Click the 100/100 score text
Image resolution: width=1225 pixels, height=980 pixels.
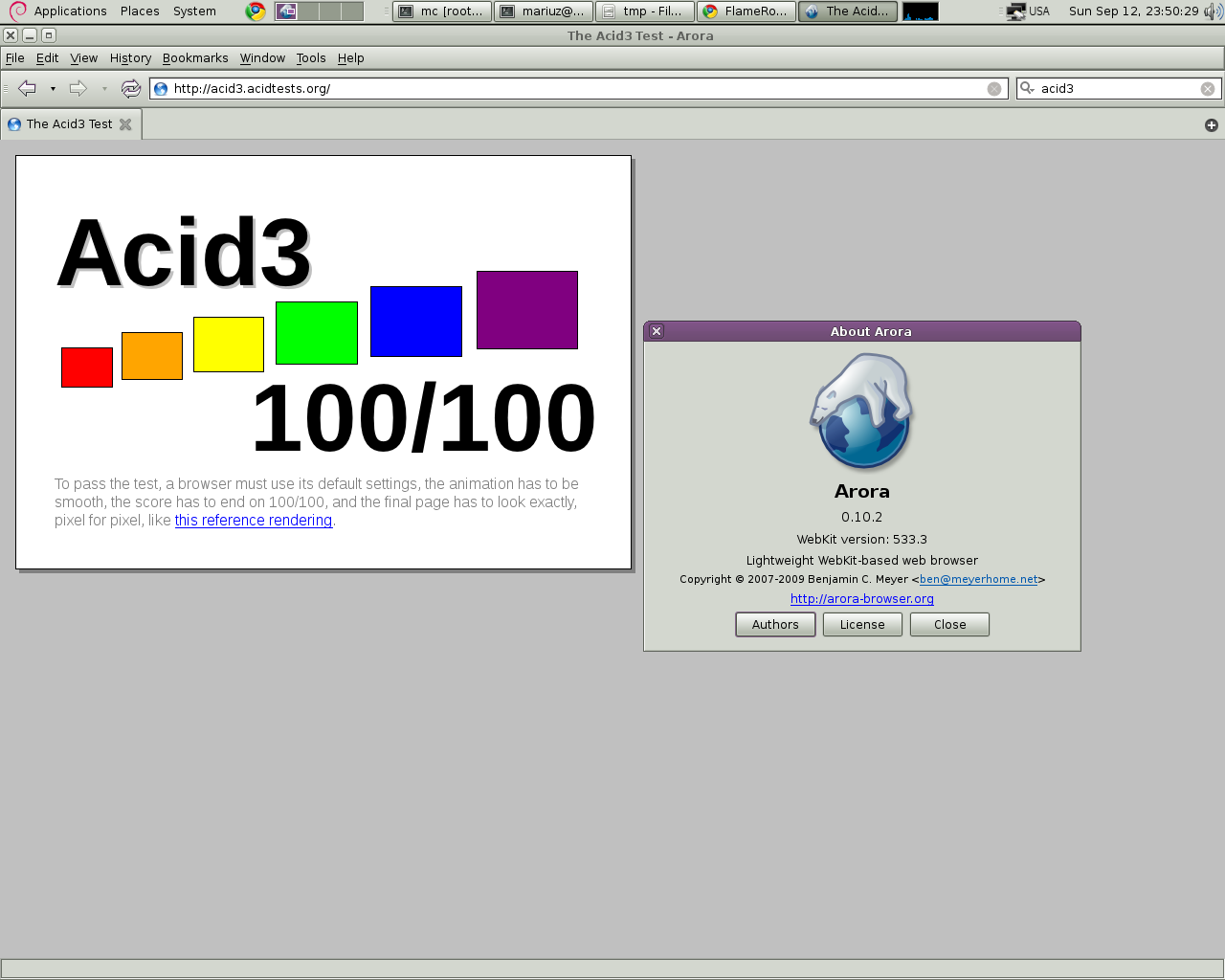point(423,419)
